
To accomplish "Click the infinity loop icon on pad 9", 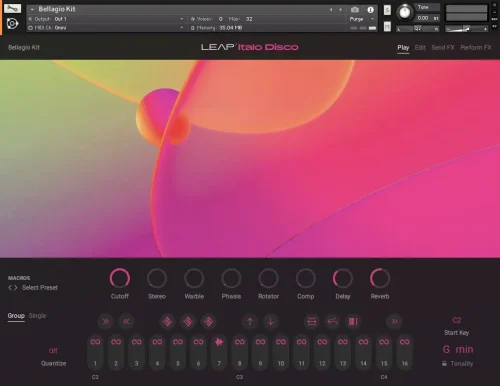I will coord(260,342).
